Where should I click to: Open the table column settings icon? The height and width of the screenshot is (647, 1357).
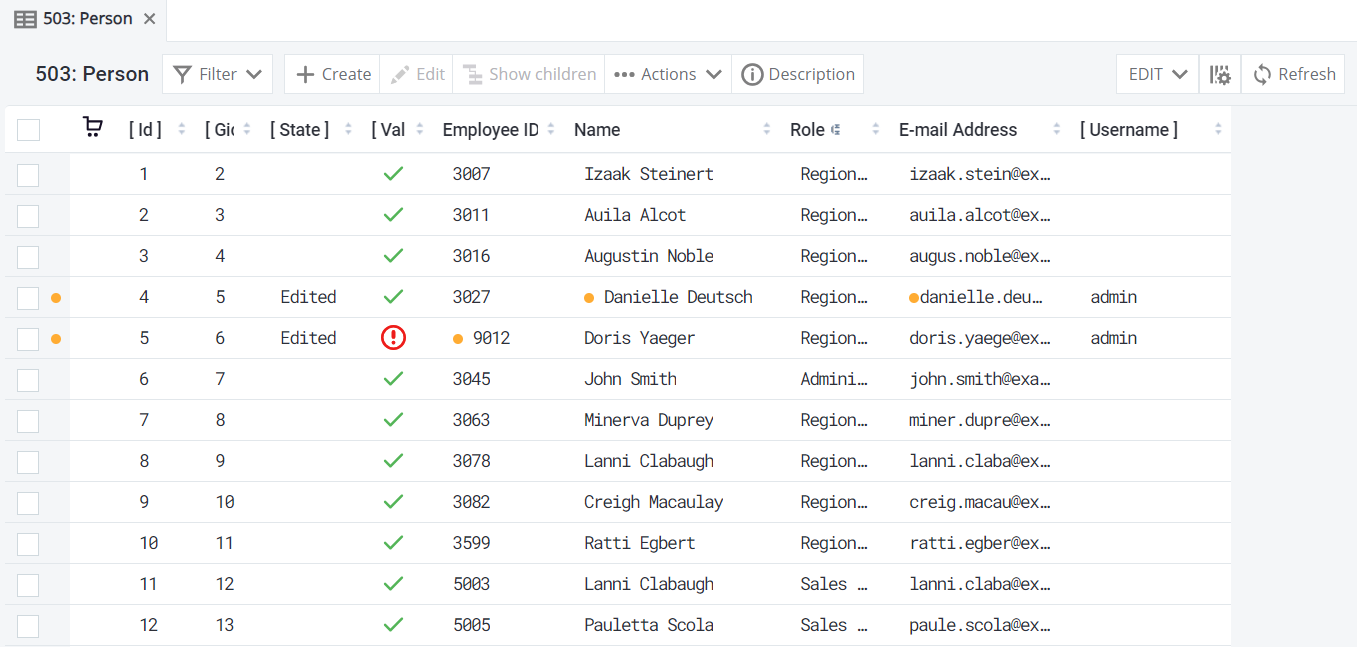point(1220,74)
